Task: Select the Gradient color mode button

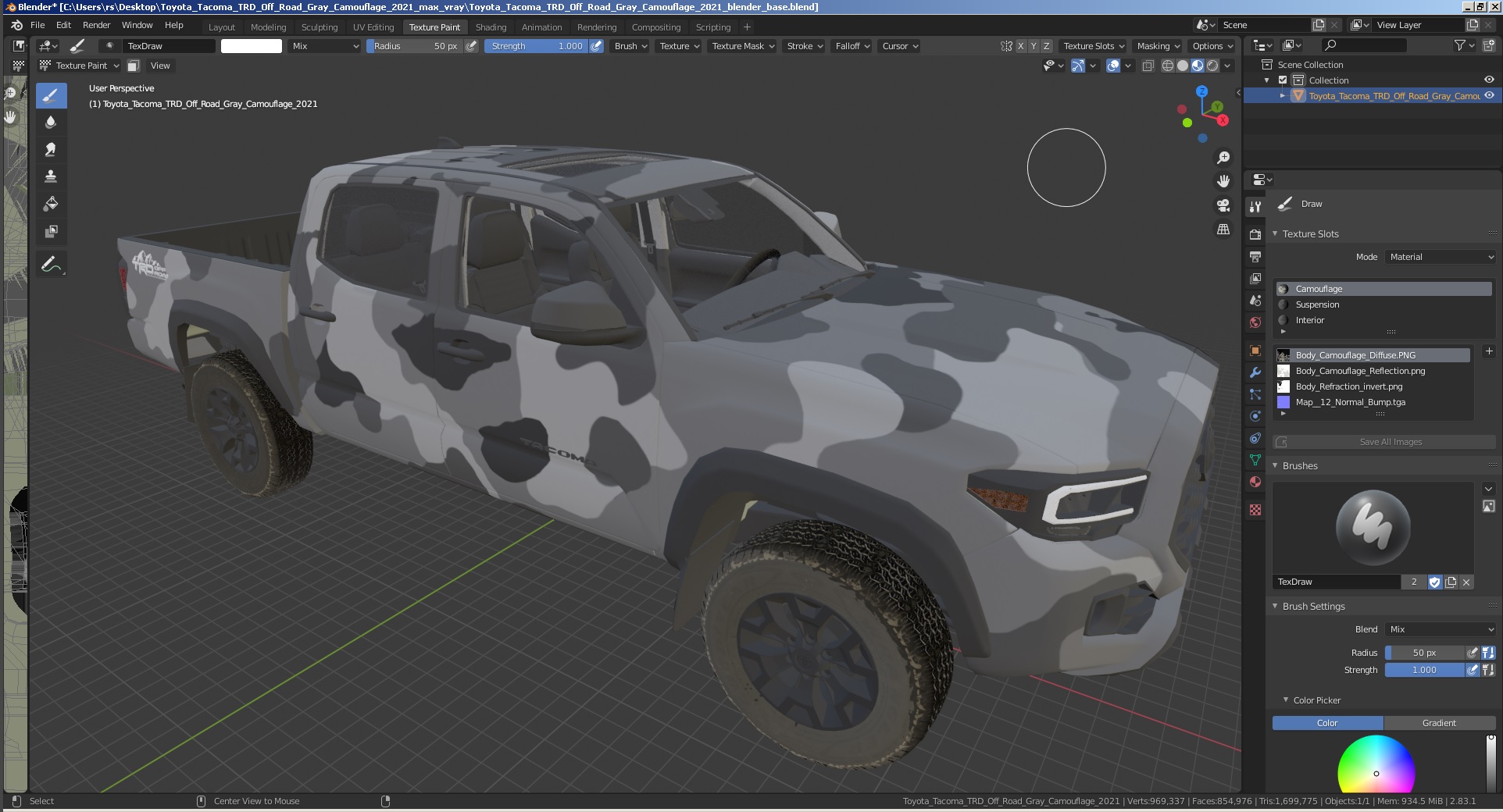Action: click(x=1439, y=723)
